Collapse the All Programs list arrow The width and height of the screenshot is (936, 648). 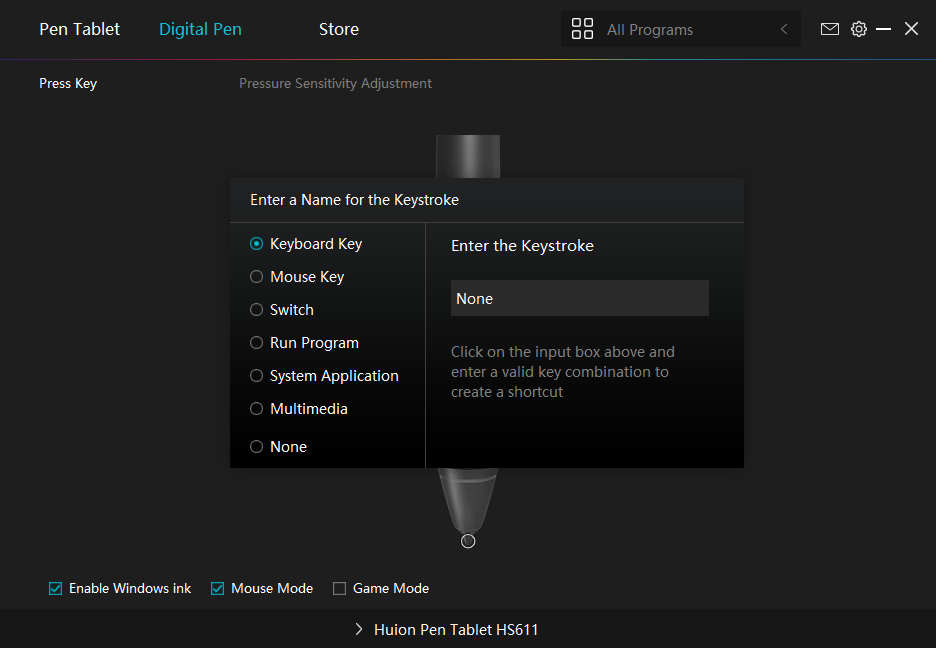(x=784, y=29)
